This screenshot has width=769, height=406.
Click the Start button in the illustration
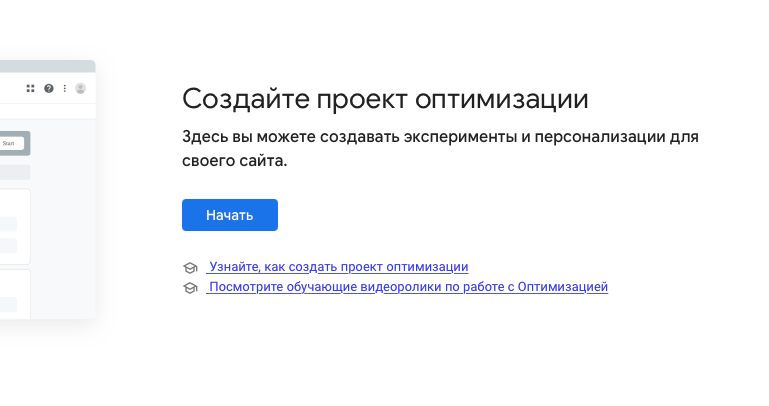pyautogui.click(x=10, y=143)
